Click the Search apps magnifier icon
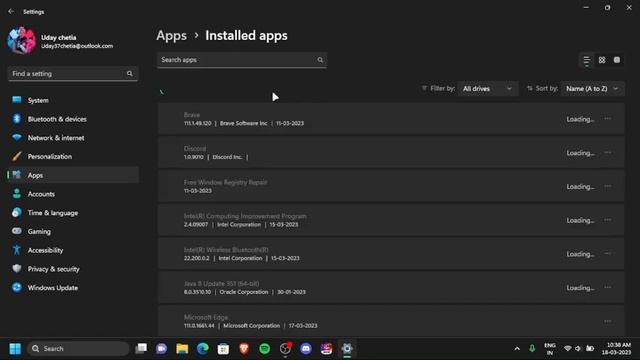 [x=320, y=60]
